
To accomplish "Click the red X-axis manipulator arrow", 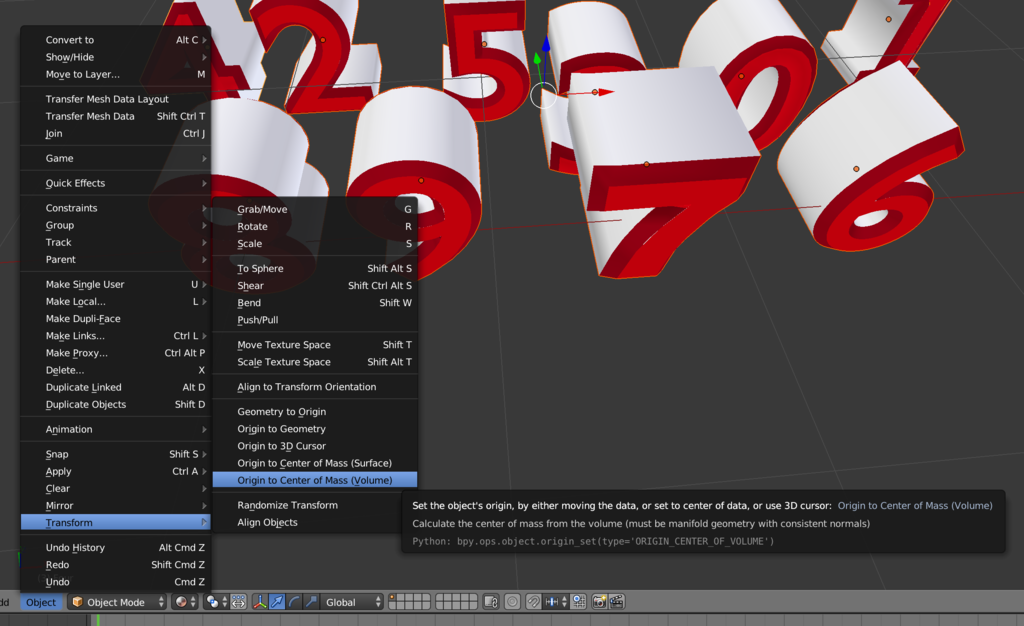I will (605, 92).
